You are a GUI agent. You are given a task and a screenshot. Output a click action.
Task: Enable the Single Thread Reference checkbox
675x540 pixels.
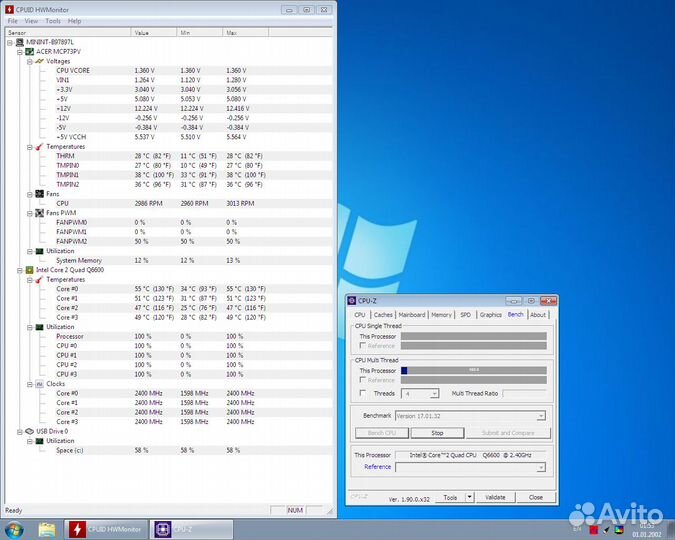[362, 345]
